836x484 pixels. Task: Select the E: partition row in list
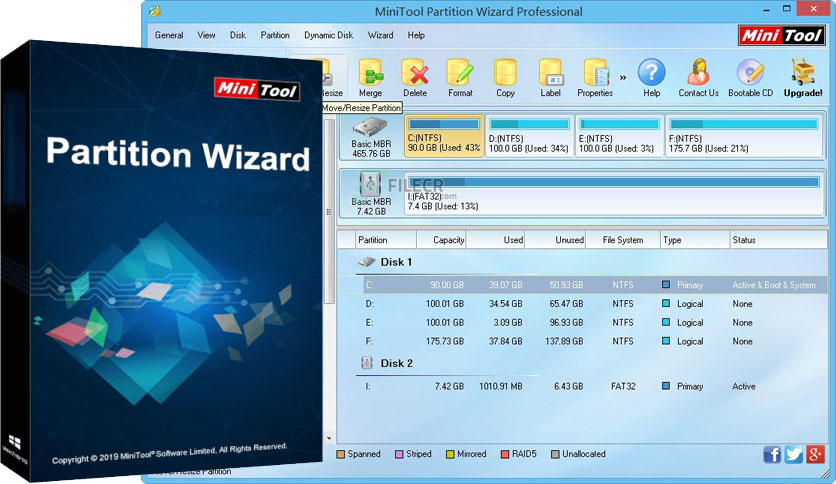click(x=582, y=322)
